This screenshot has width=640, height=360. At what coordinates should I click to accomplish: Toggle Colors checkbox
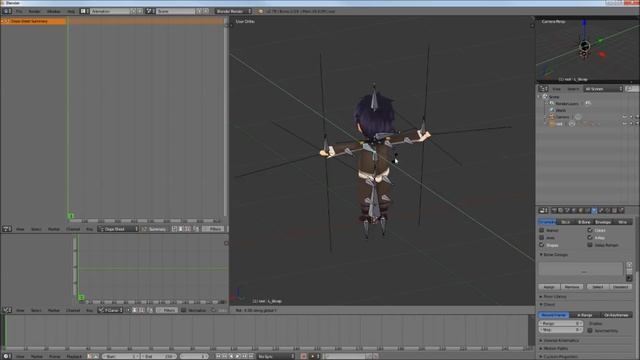[590, 230]
